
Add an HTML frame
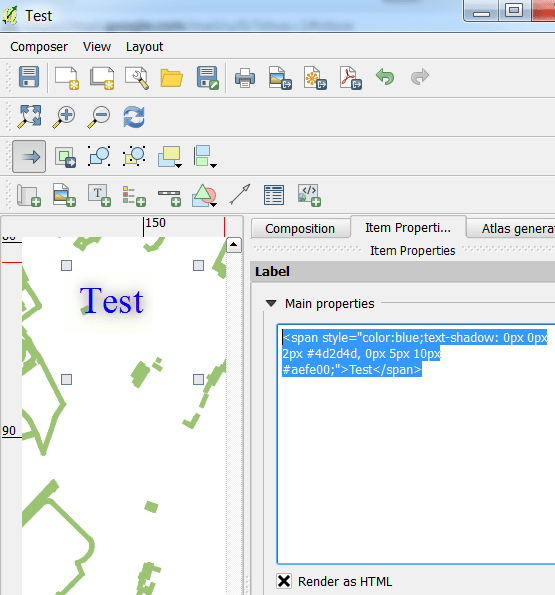(x=309, y=195)
